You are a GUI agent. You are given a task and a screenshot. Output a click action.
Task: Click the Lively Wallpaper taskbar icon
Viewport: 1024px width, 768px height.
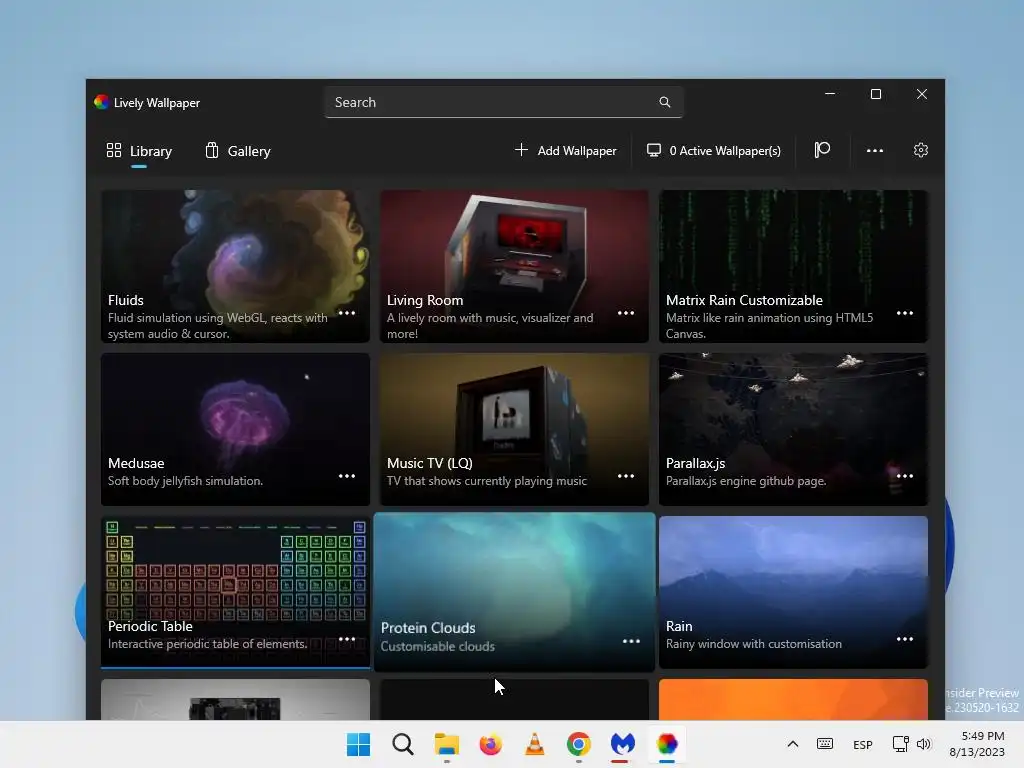[x=667, y=744]
